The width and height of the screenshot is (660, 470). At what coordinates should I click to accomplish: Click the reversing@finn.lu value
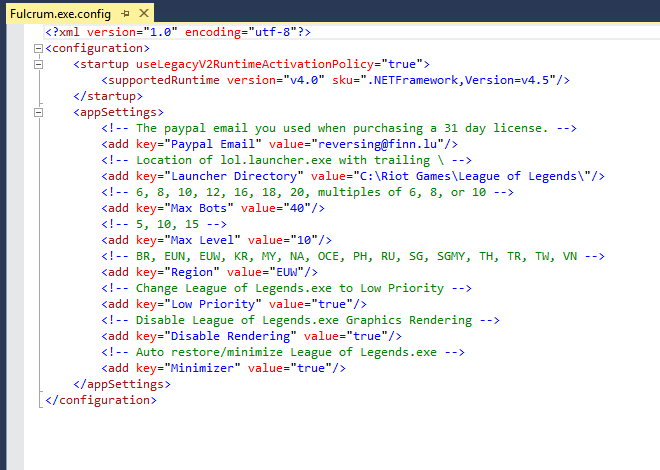(378, 144)
